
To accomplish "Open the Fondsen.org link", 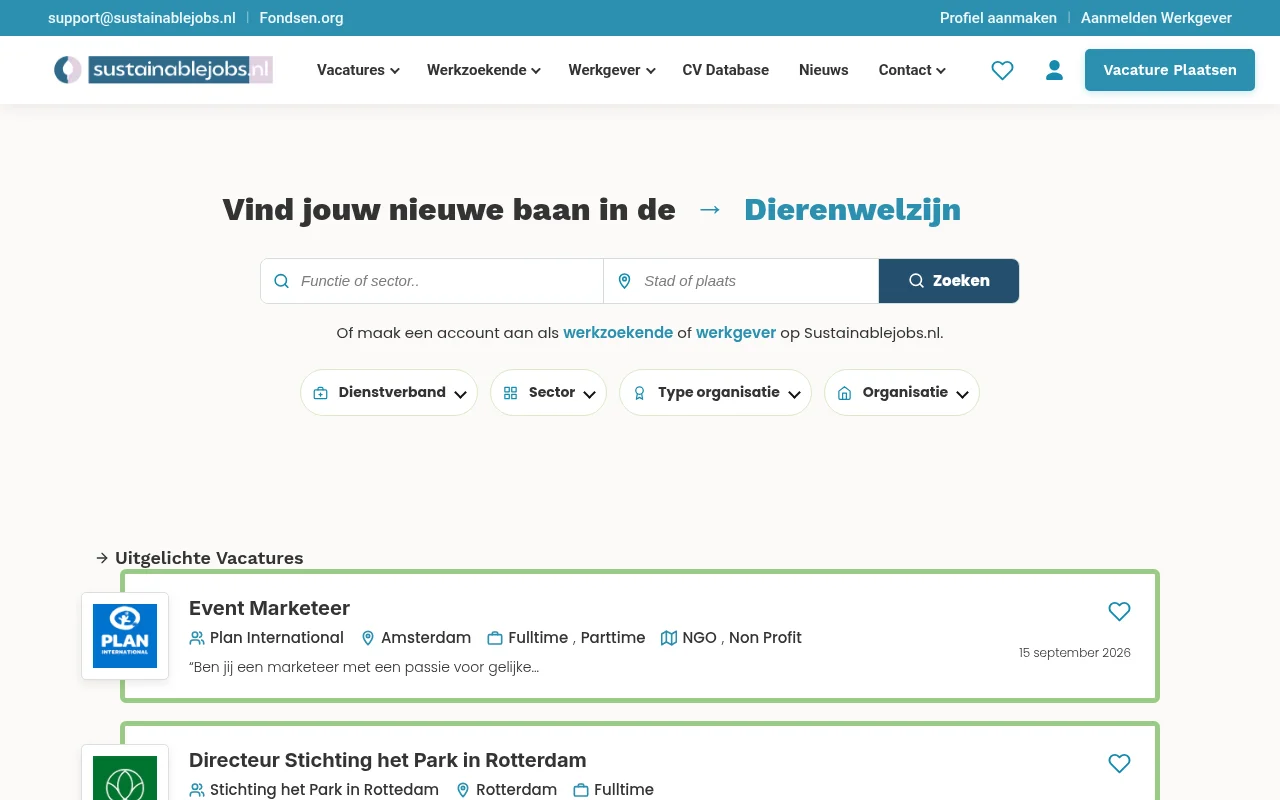I will pos(301,18).
